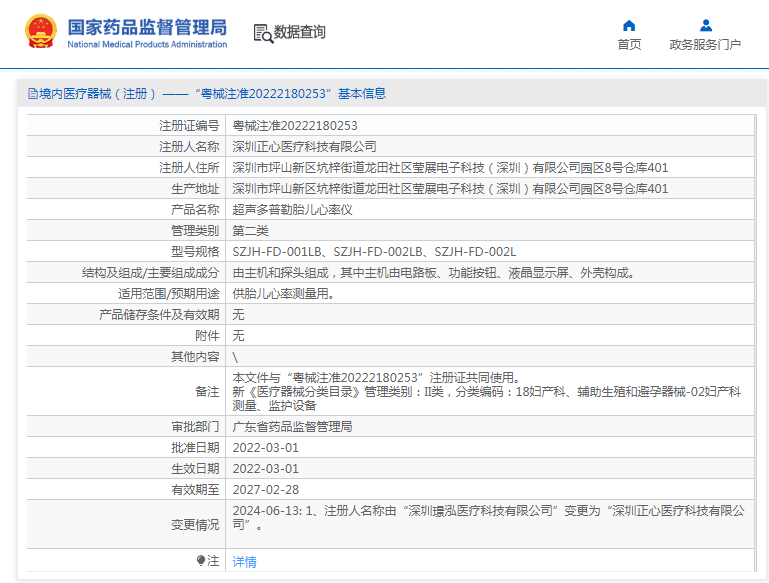Click 有效期至 label
Screen dimensions: 769x583
tap(195, 490)
